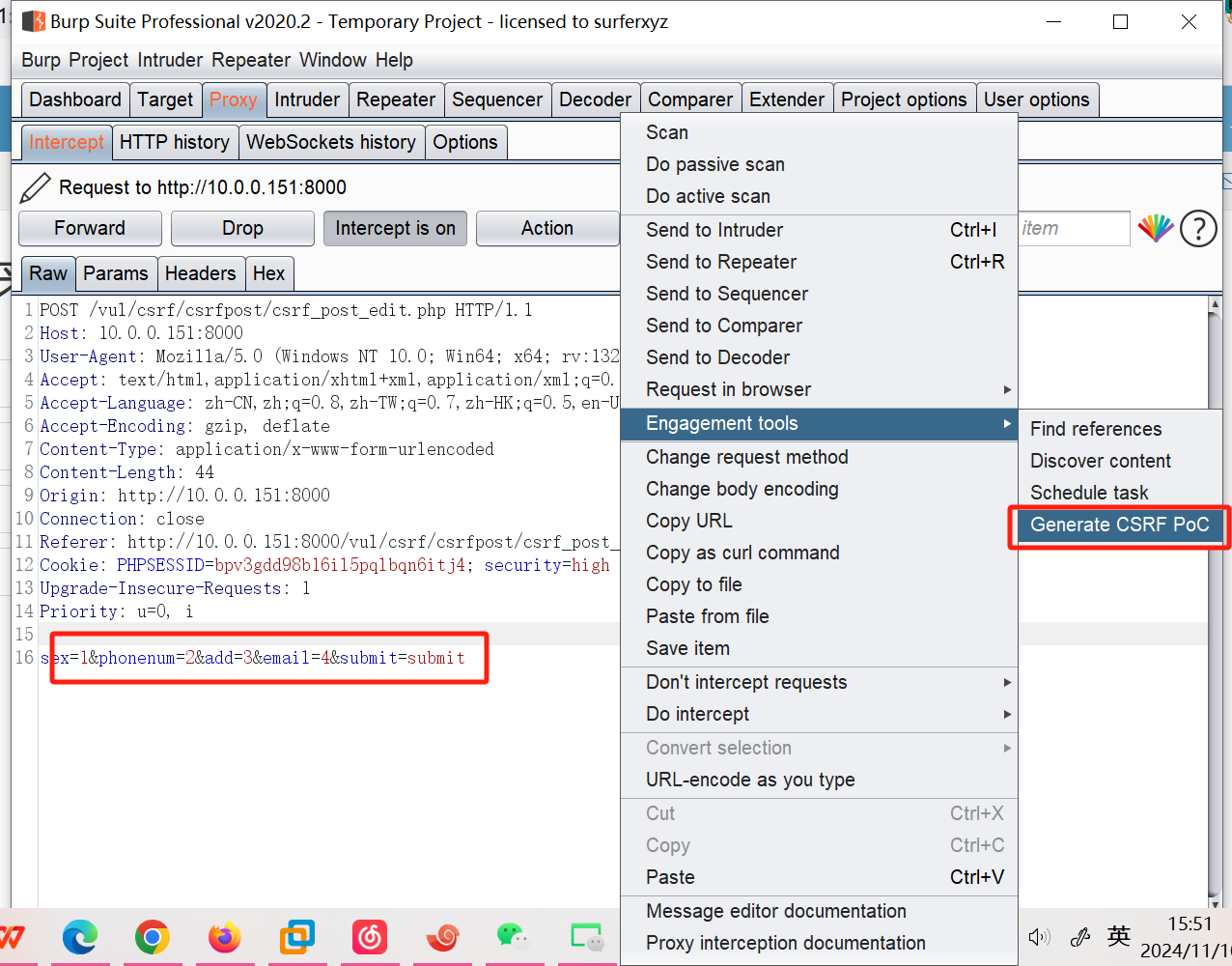The image size is (1232, 966).
Task: Click the pen input tray icon
Action: pos(1080,936)
